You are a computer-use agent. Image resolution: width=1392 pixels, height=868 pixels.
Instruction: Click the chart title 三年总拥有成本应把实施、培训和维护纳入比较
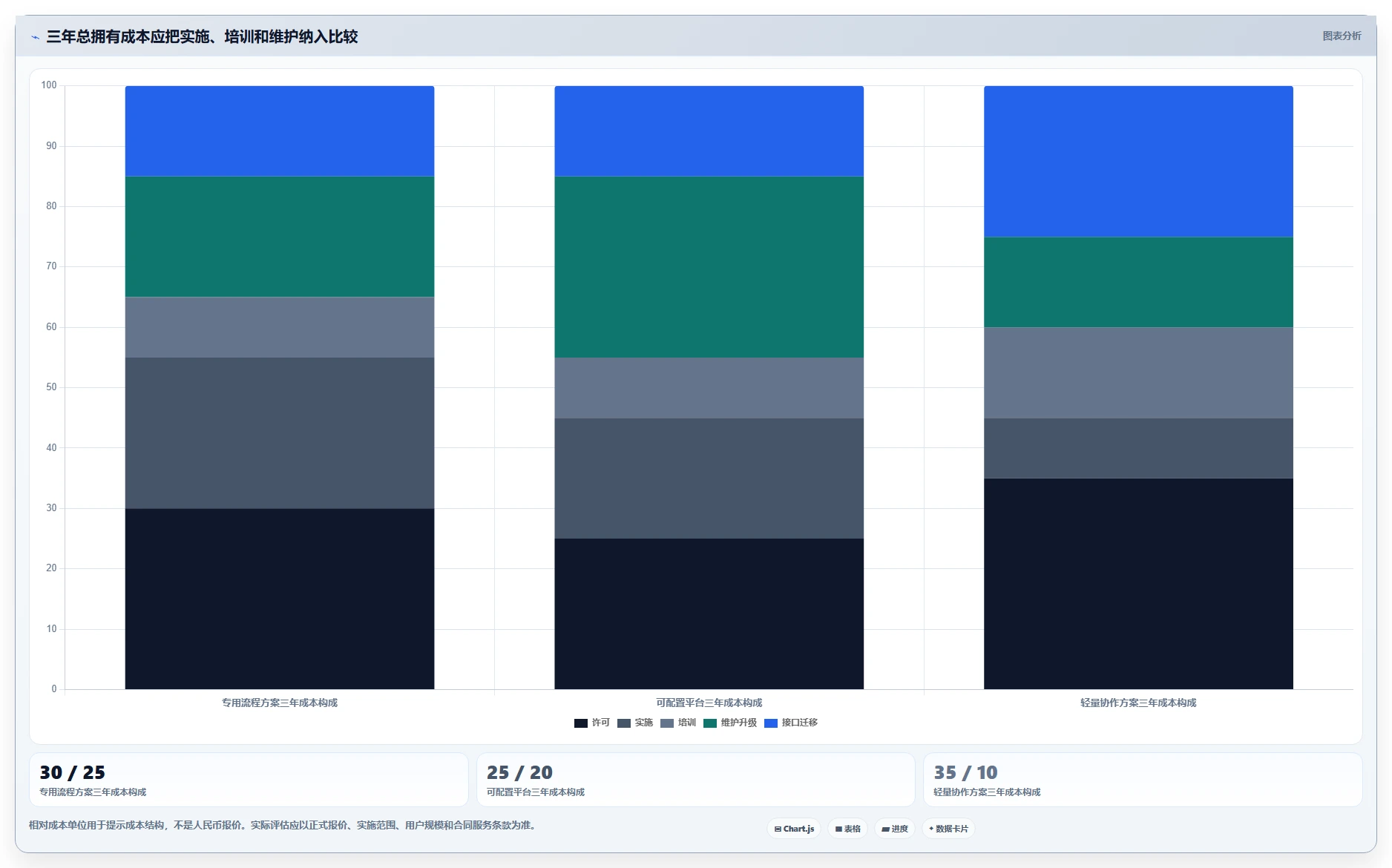202,36
